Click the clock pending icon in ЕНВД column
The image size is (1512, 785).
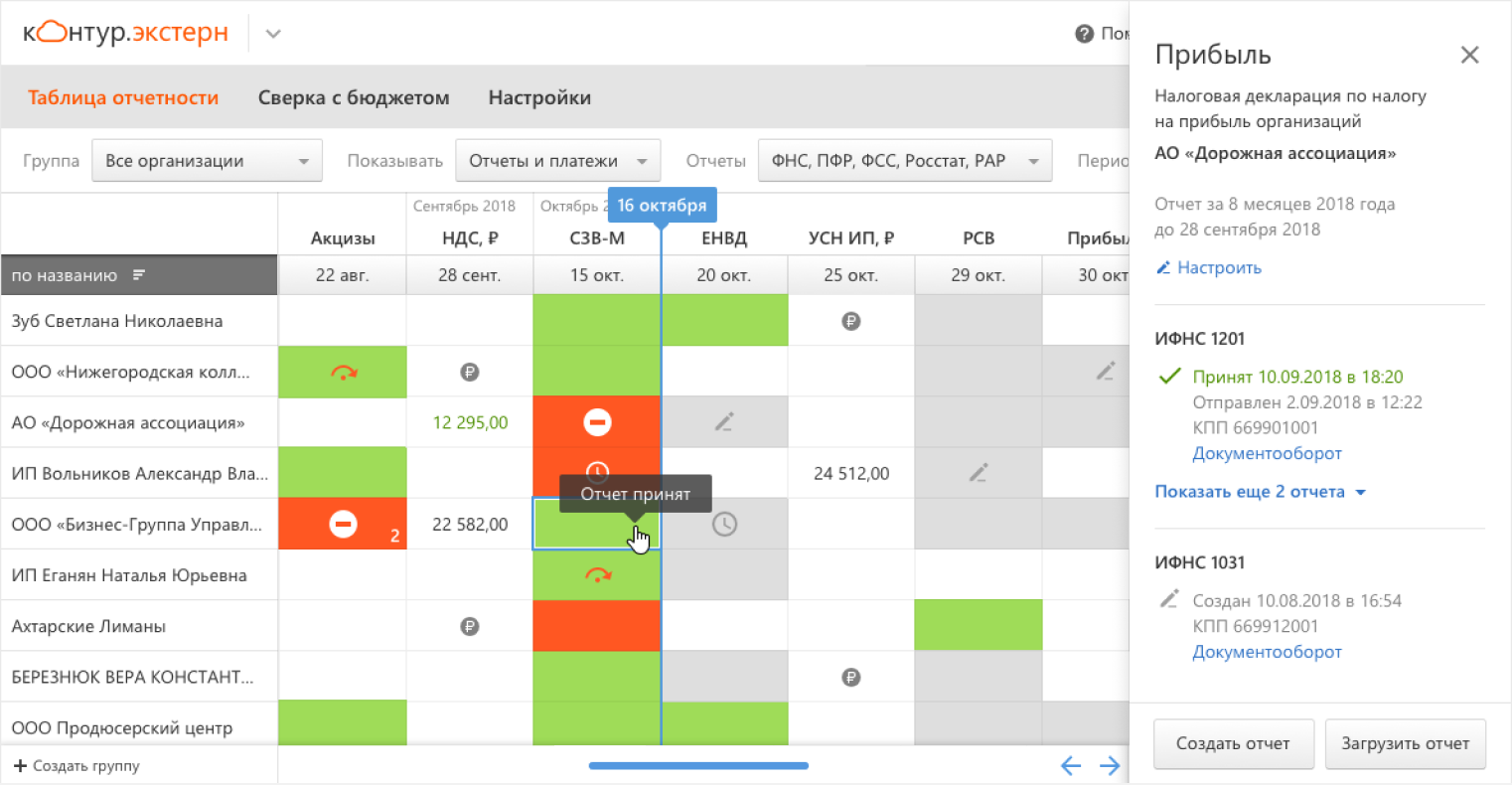[724, 524]
